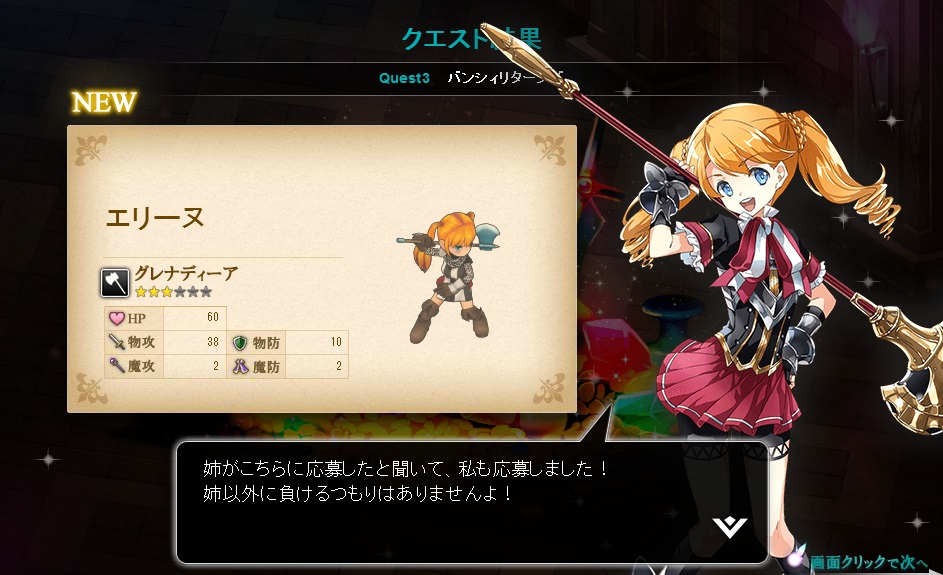Click the chibi axe-girl sprite on card
Image resolution: width=943 pixels, height=575 pixels.
click(450, 276)
